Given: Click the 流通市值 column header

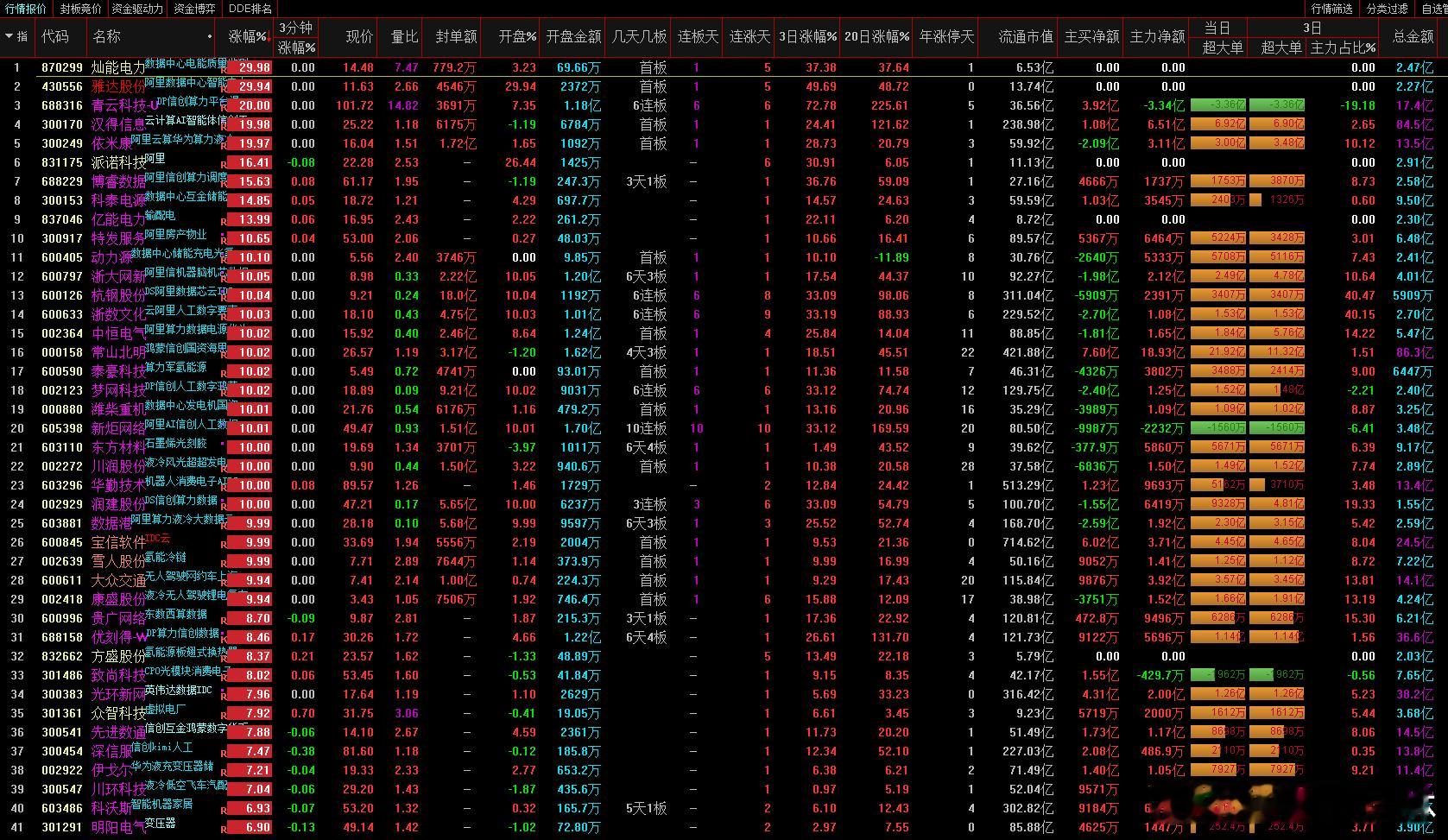Looking at the screenshot, I should 1026,36.
